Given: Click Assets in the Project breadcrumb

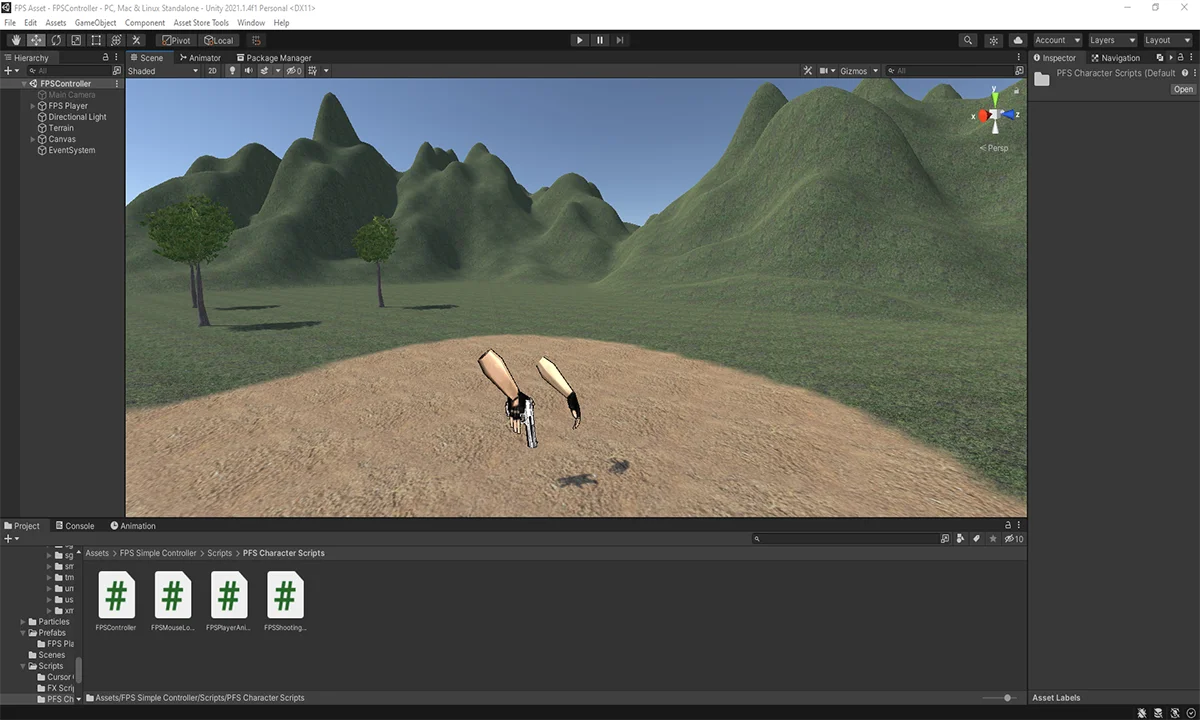Looking at the screenshot, I should click(97, 553).
